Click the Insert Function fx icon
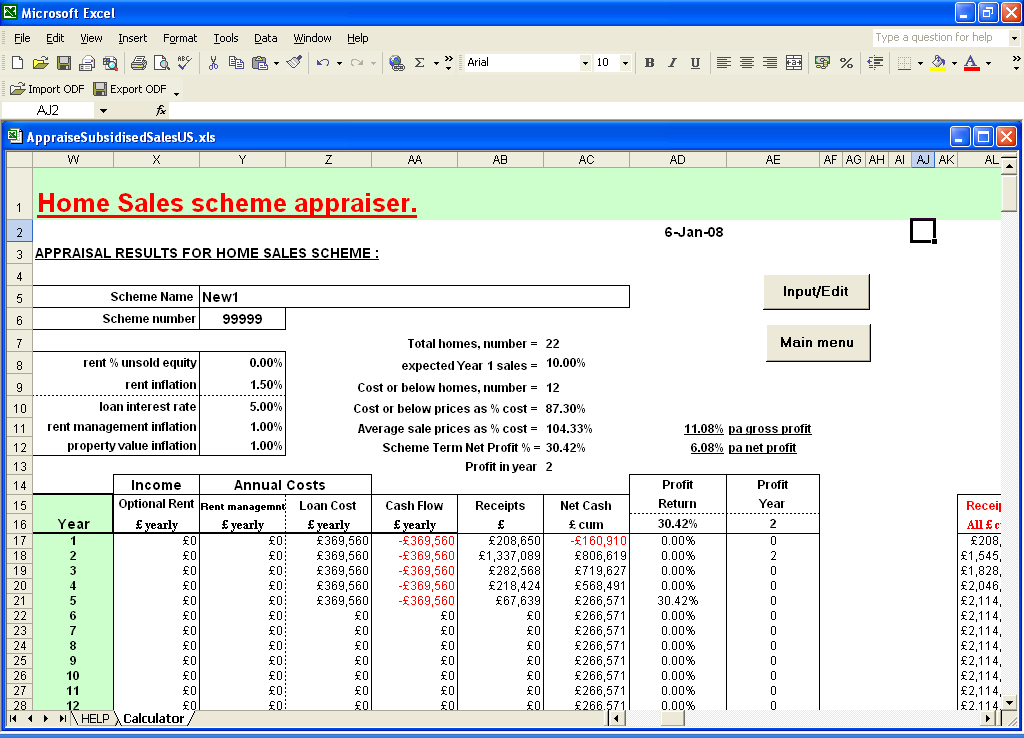Screen dimensions: 1024x738 coord(161,110)
